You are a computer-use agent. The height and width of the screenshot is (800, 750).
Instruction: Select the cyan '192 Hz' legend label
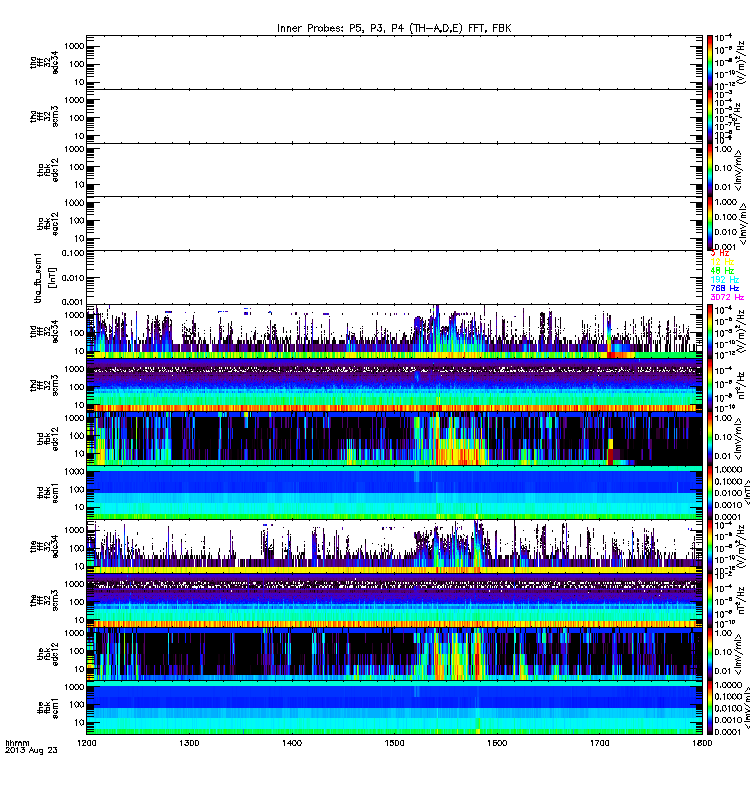[724, 280]
